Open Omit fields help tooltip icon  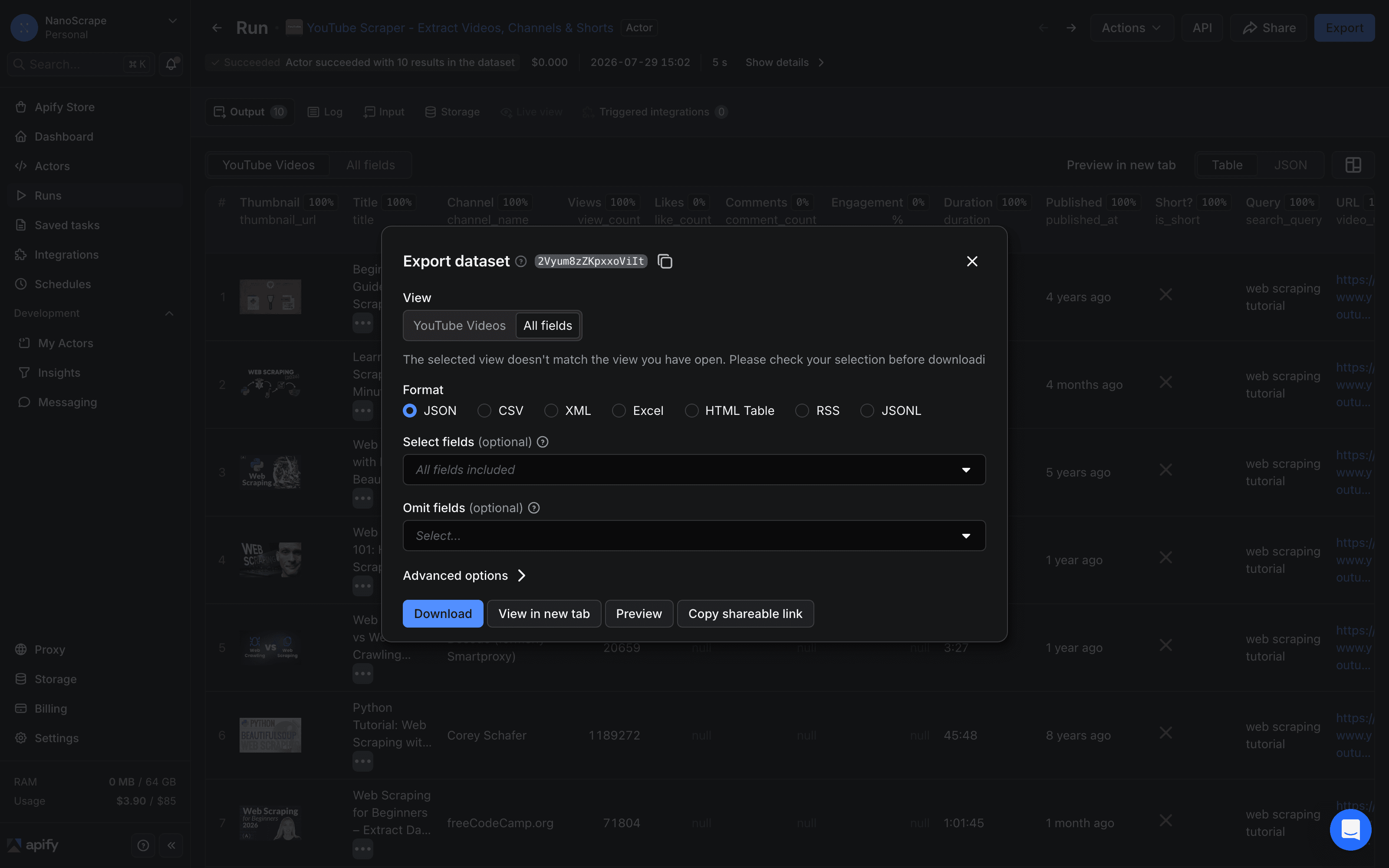(534, 508)
